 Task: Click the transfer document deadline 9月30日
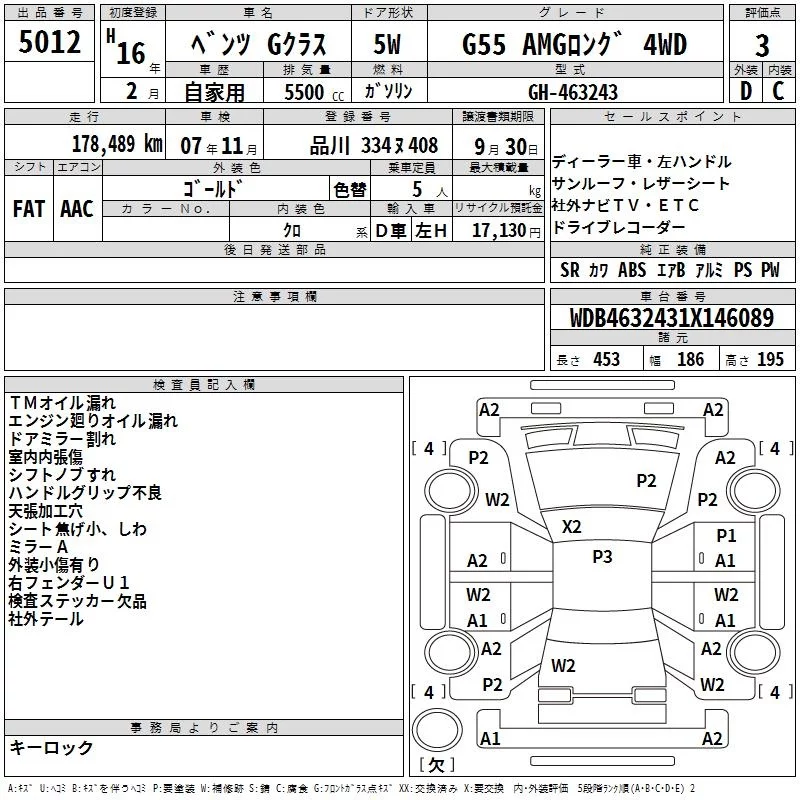click(506, 146)
